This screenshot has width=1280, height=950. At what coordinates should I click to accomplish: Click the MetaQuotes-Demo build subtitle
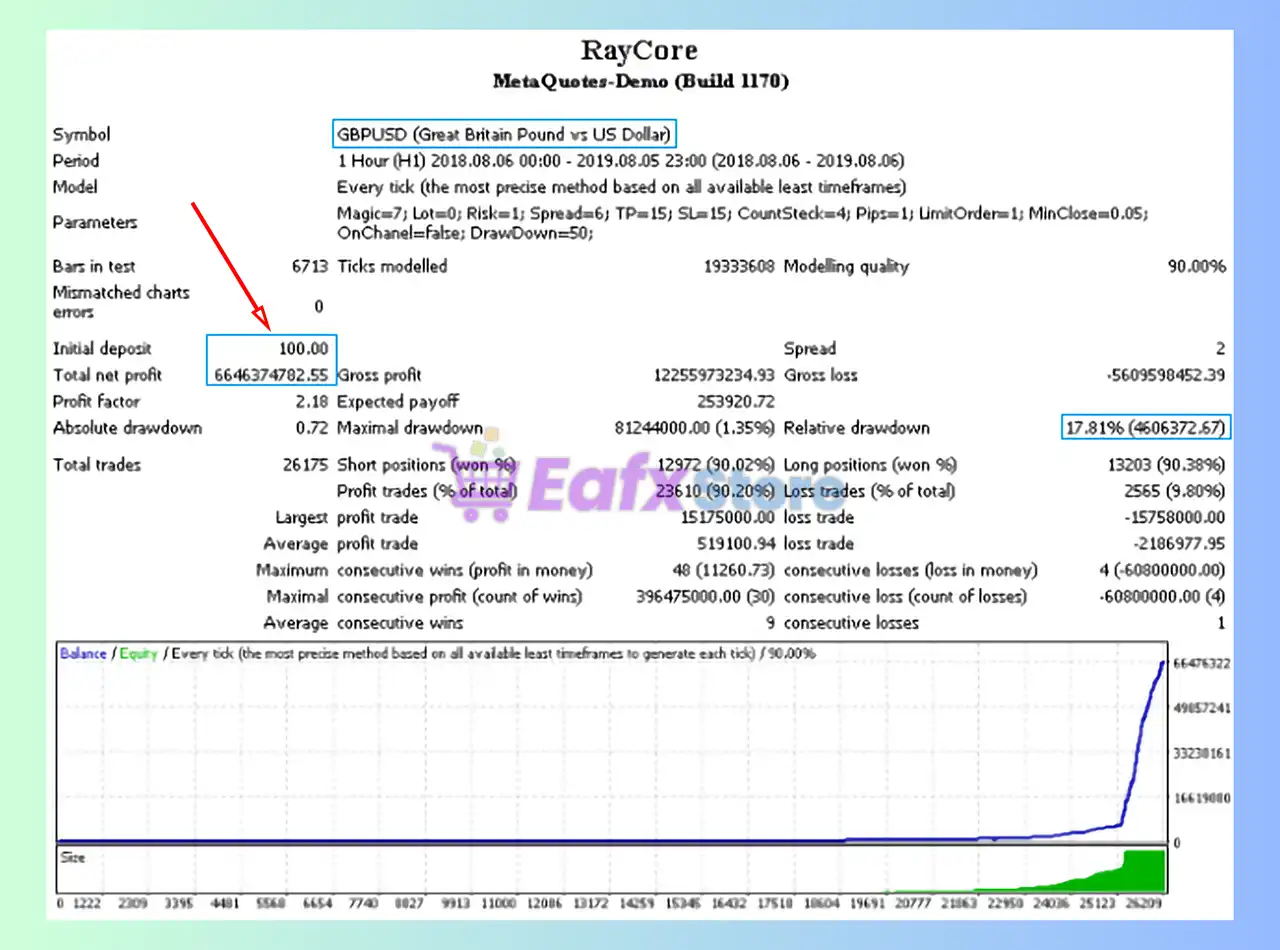[640, 81]
